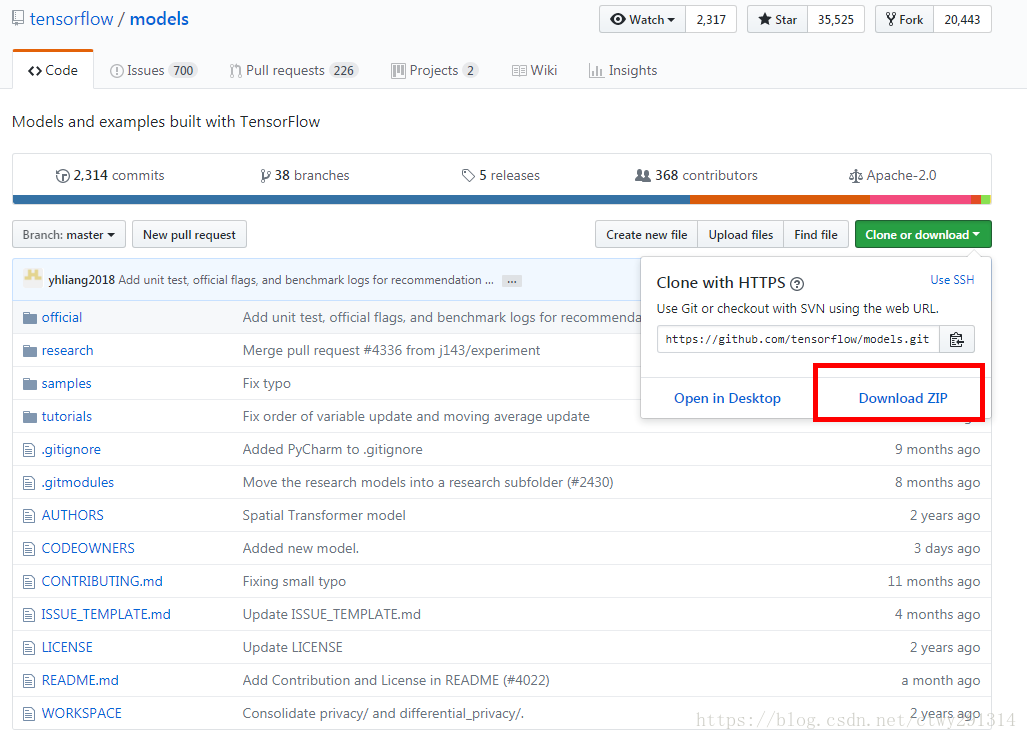Open the Wiki tab
The height and width of the screenshot is (740, 1027).
(534, 70)
